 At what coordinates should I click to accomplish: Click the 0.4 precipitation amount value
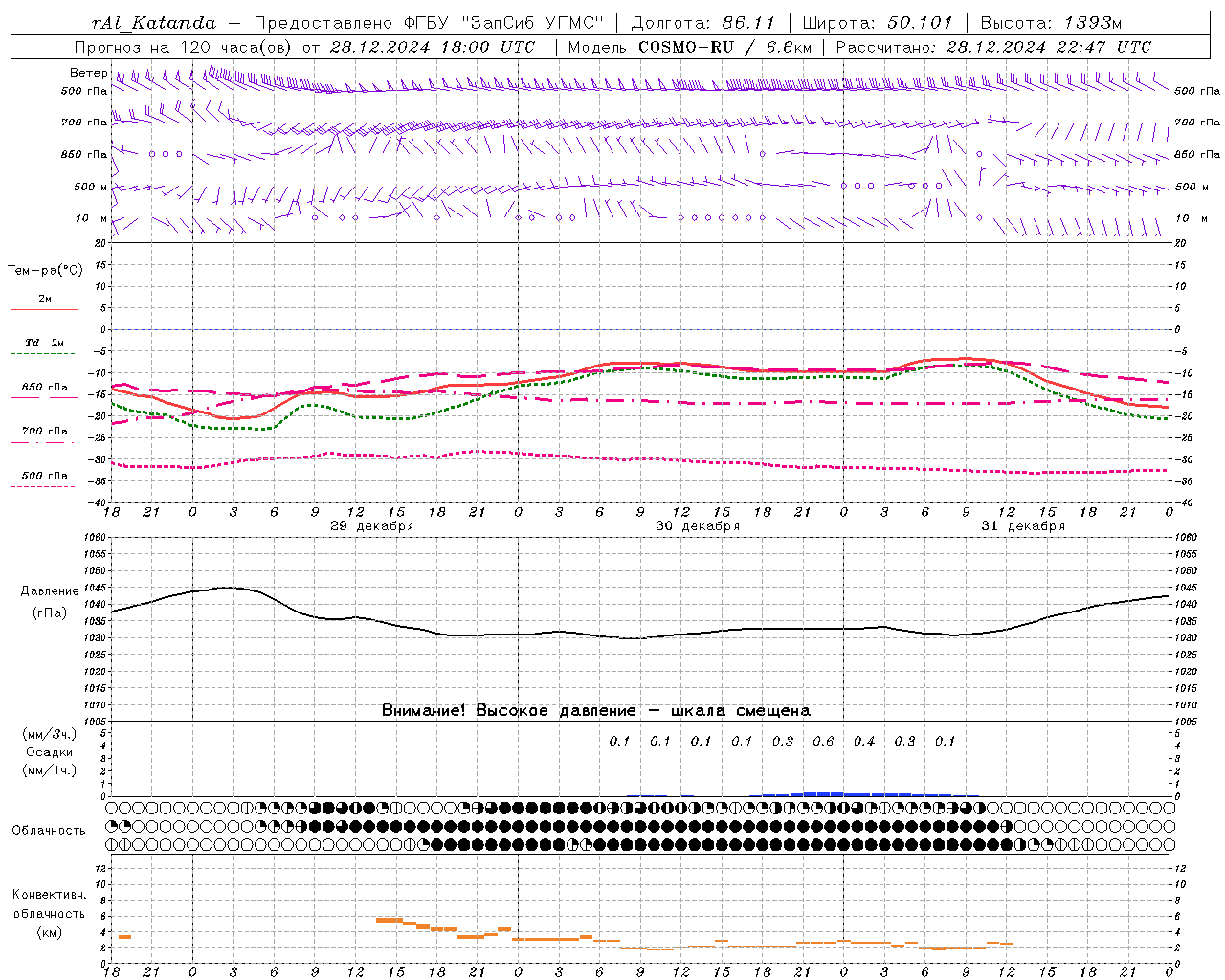coord(864,741)
